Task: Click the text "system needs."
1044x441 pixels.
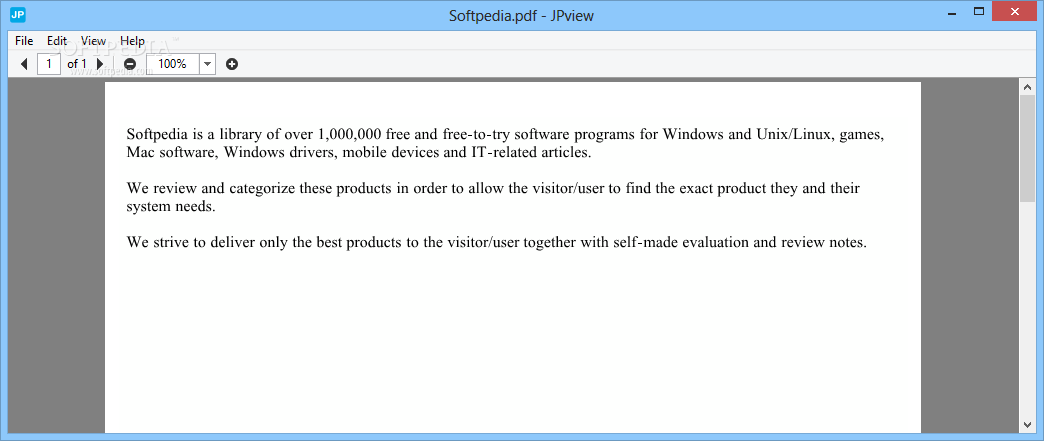Action: pos(171,207)
